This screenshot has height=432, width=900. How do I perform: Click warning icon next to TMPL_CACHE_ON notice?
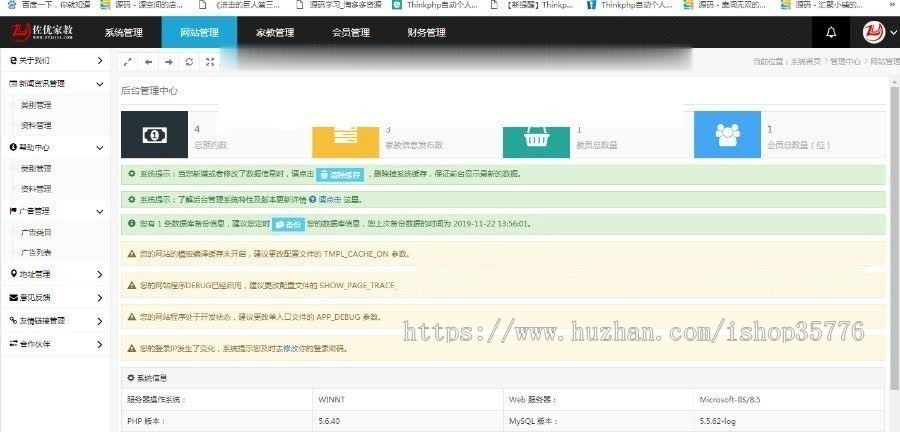[131, 253]
